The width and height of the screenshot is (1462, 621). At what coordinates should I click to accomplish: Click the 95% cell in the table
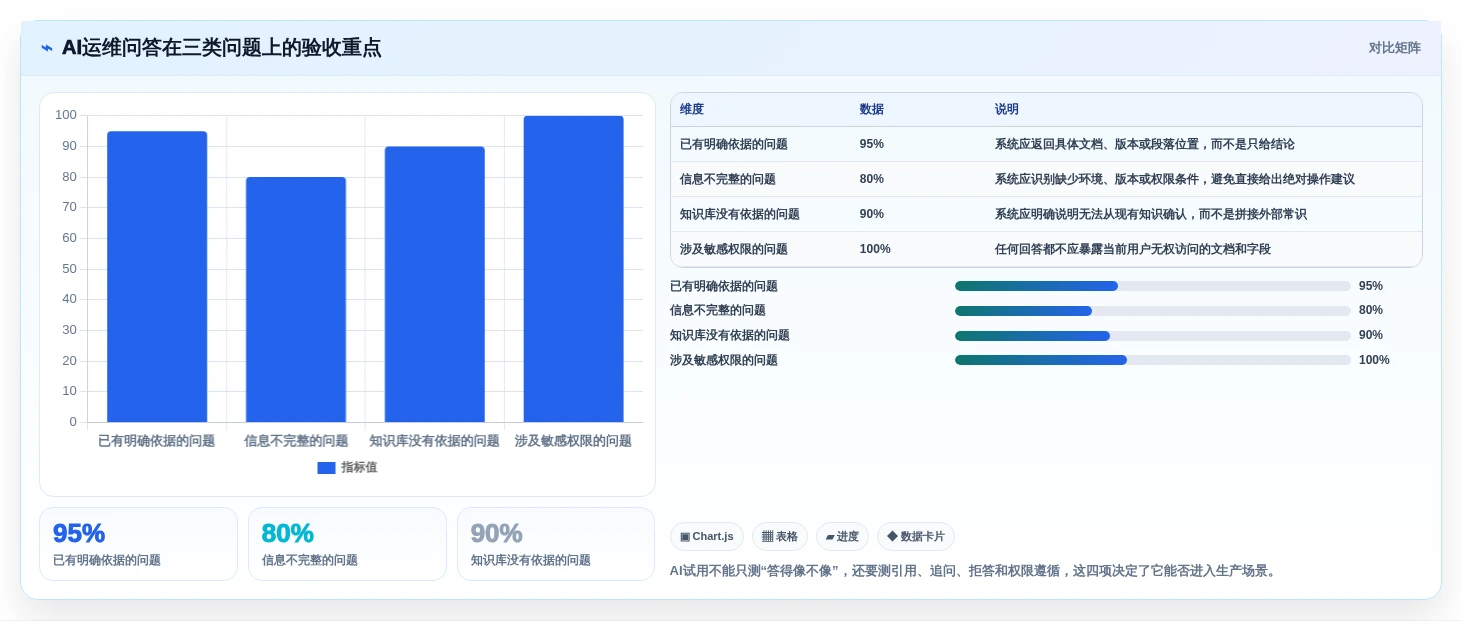point(871,144)
